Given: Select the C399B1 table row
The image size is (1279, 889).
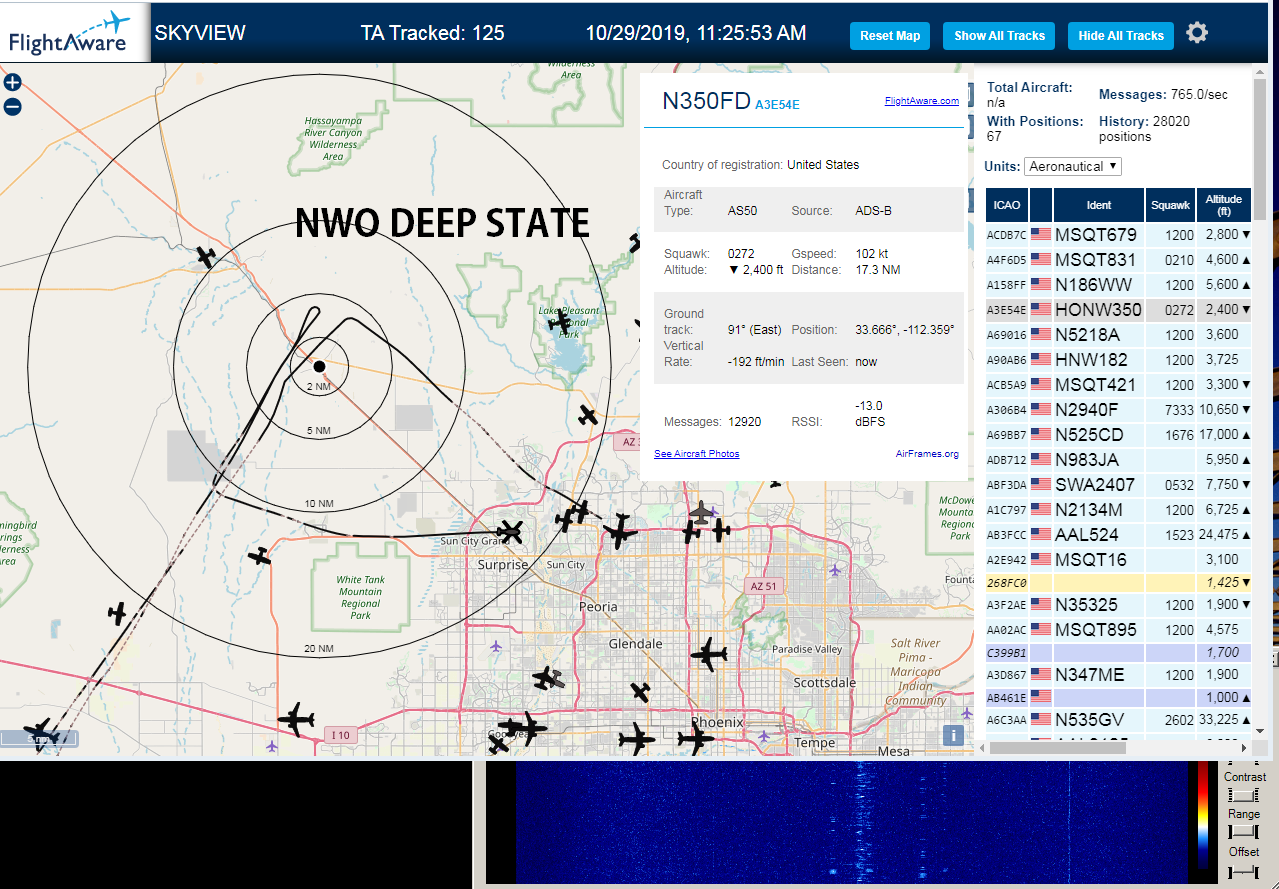Looking at the screenshot, I should coord(1119,652).
